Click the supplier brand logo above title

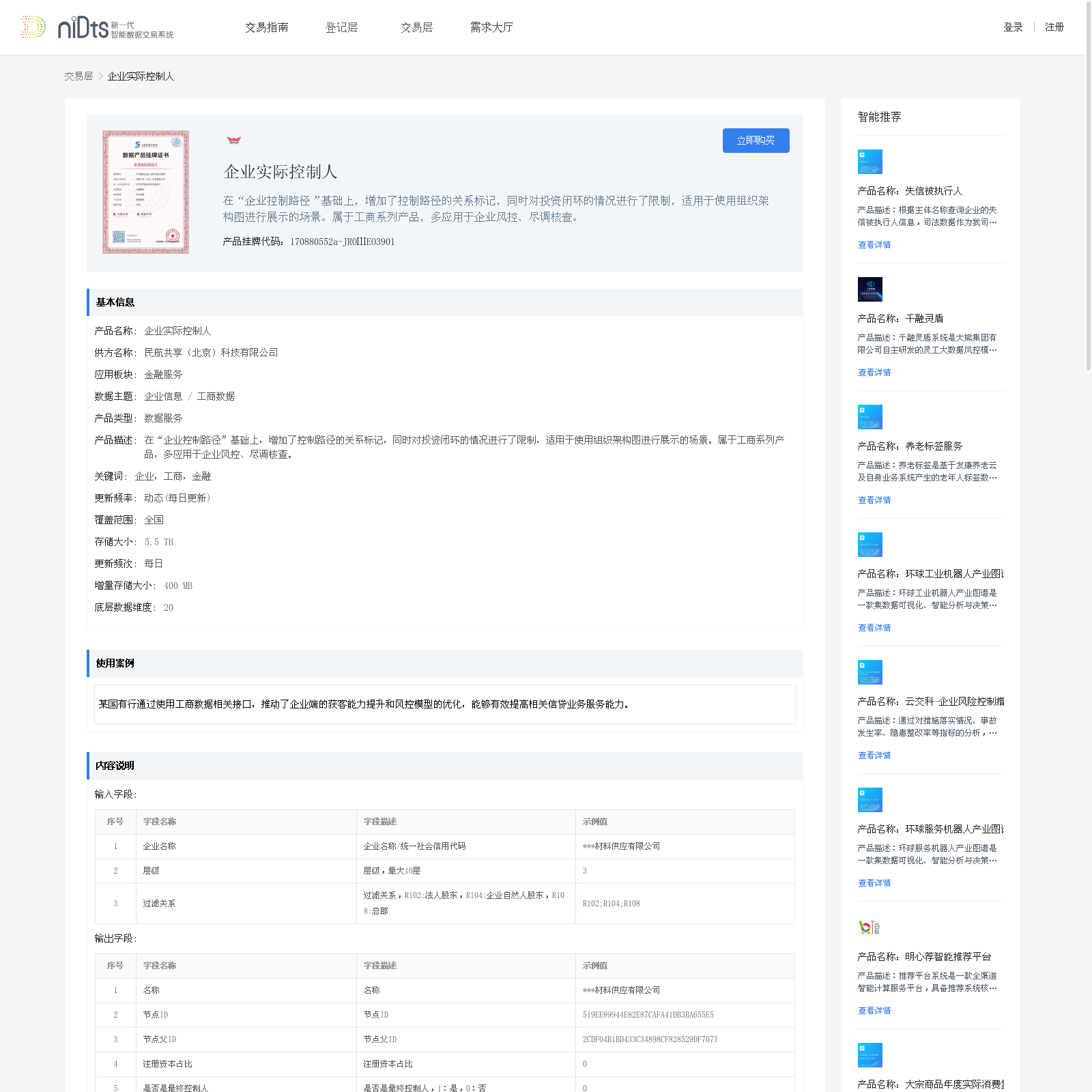234,140
